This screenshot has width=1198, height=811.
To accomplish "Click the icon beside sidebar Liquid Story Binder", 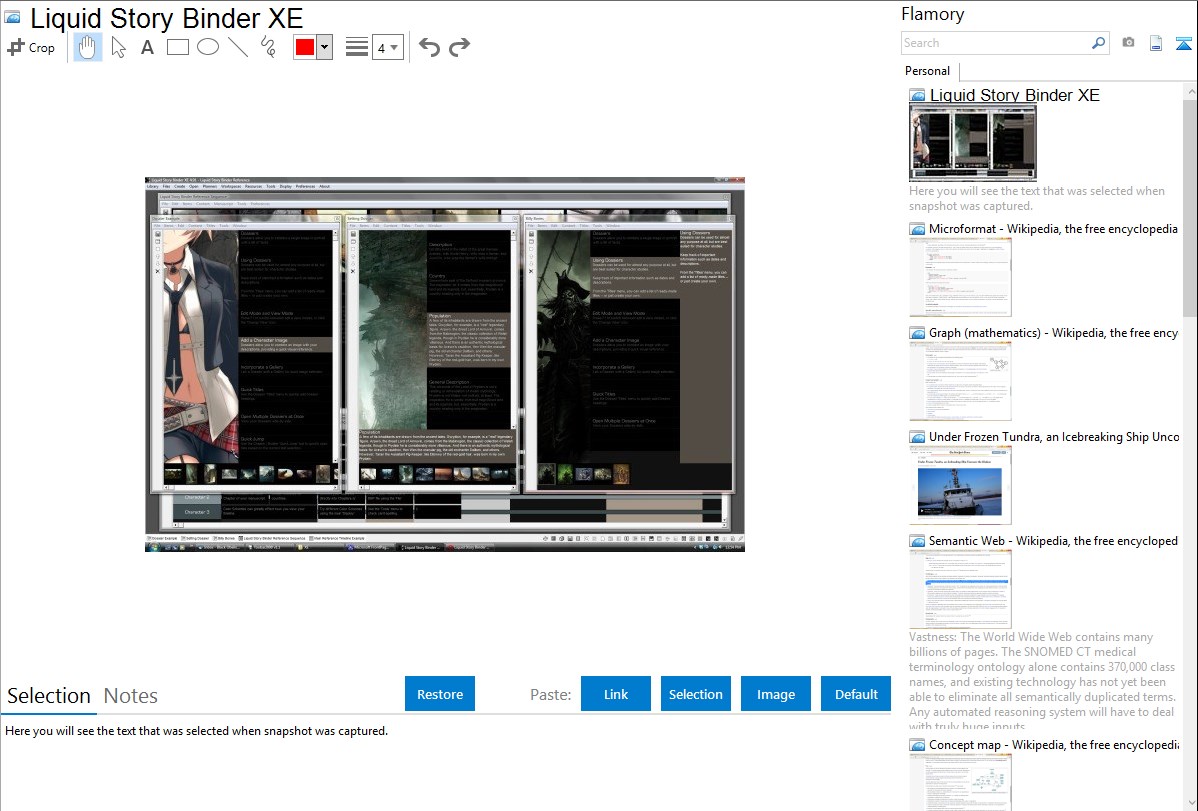I will click(x=917, y=96).
